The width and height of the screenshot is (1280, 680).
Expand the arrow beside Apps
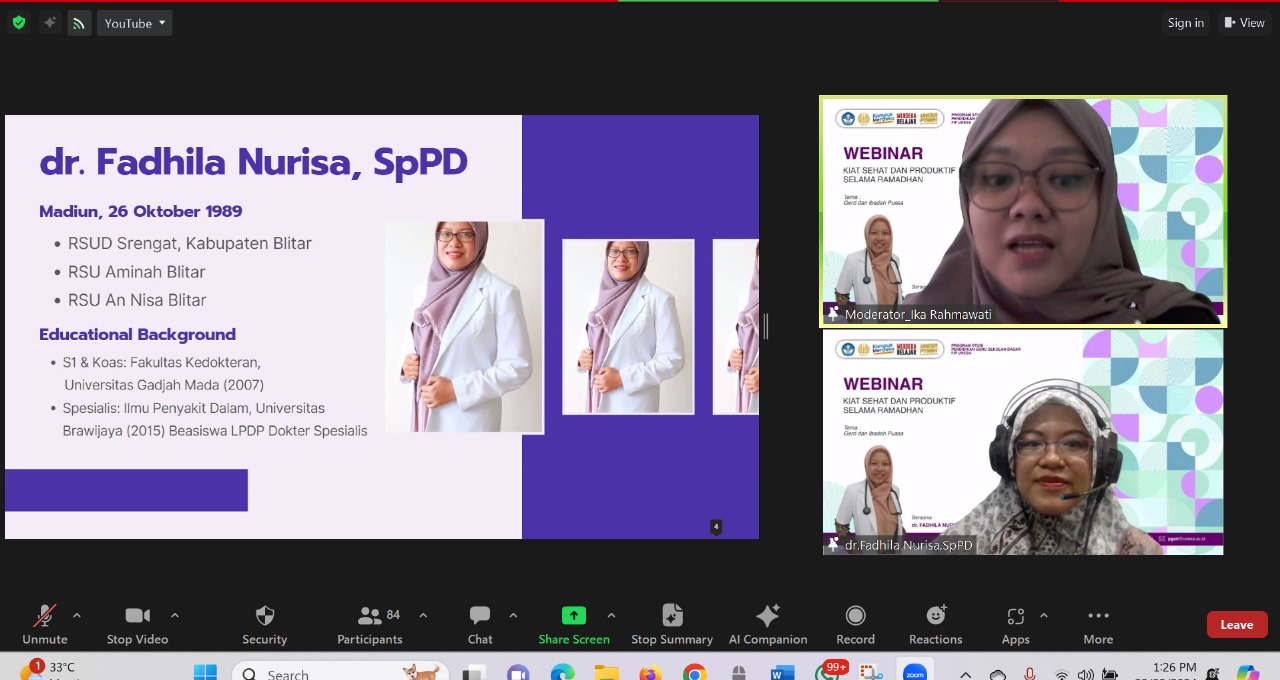tap(1044, 616)
